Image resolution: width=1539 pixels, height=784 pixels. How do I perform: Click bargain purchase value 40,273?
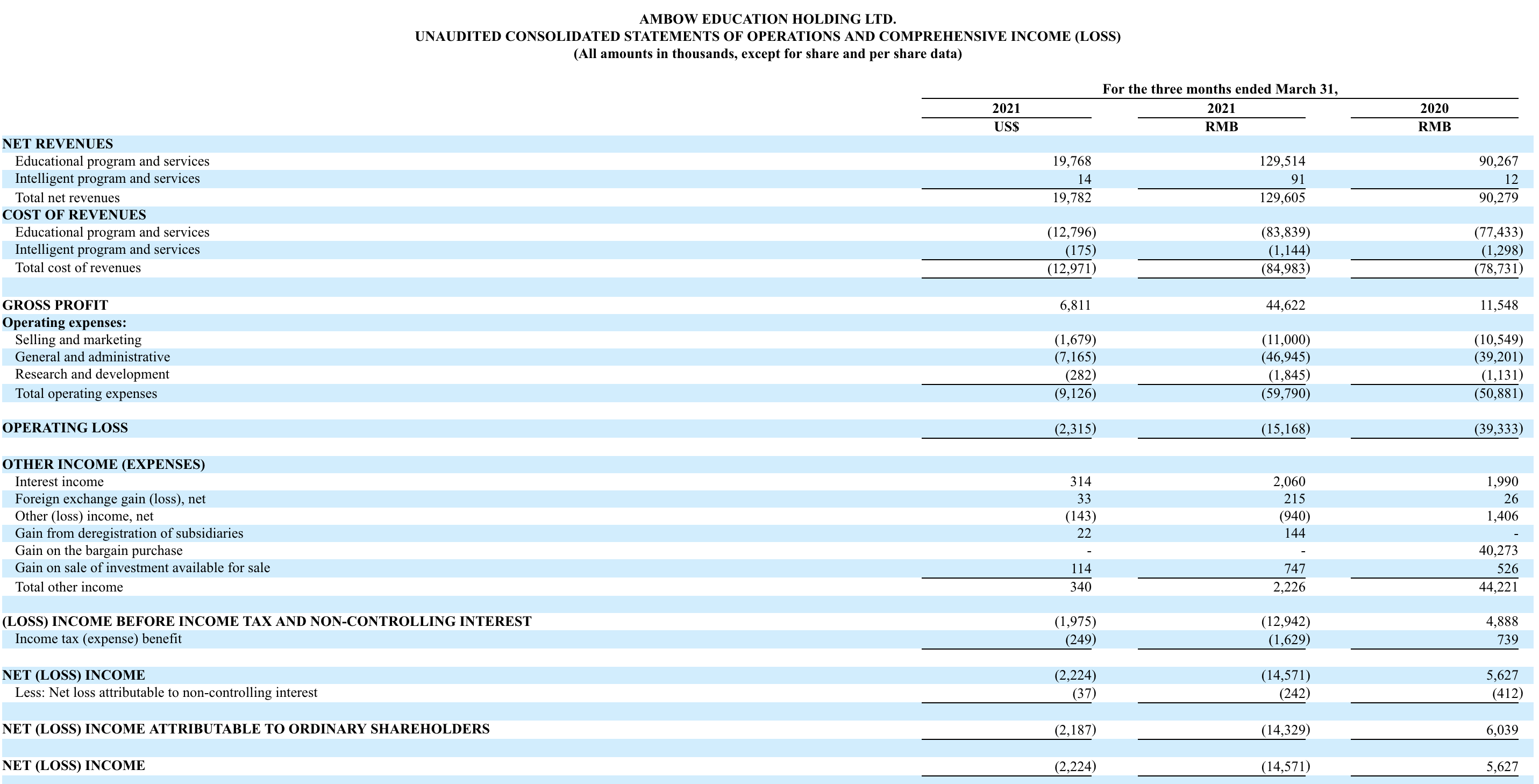click(x=1498, y=551)
